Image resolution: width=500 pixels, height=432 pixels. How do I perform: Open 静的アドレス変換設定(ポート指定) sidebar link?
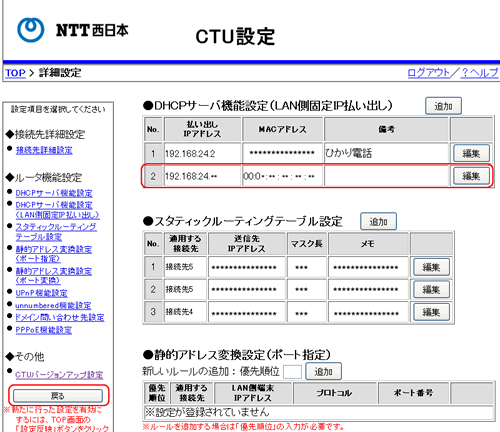54,254
